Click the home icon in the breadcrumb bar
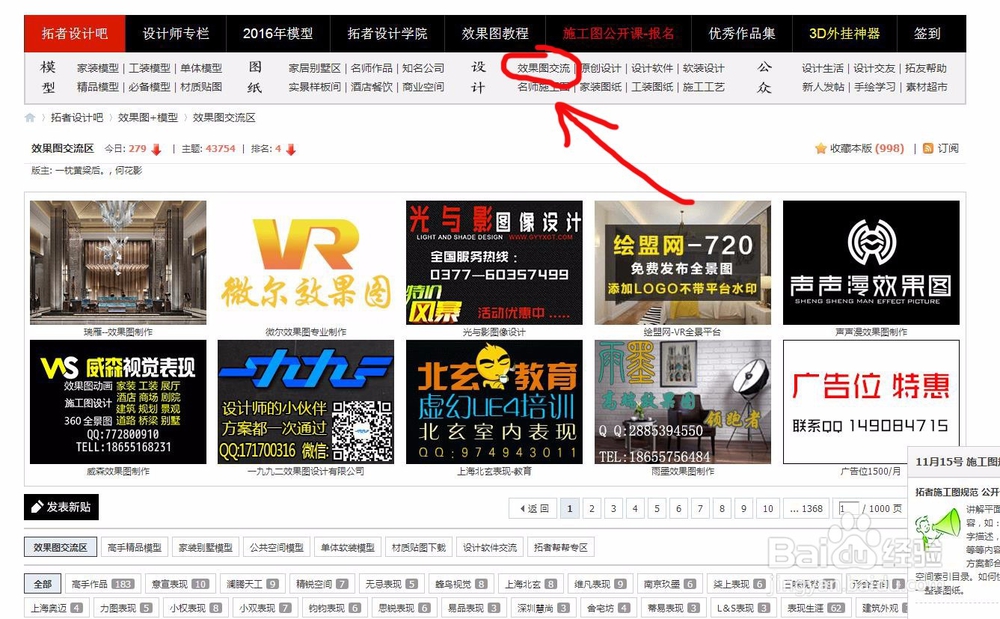 tap(31, 116)
